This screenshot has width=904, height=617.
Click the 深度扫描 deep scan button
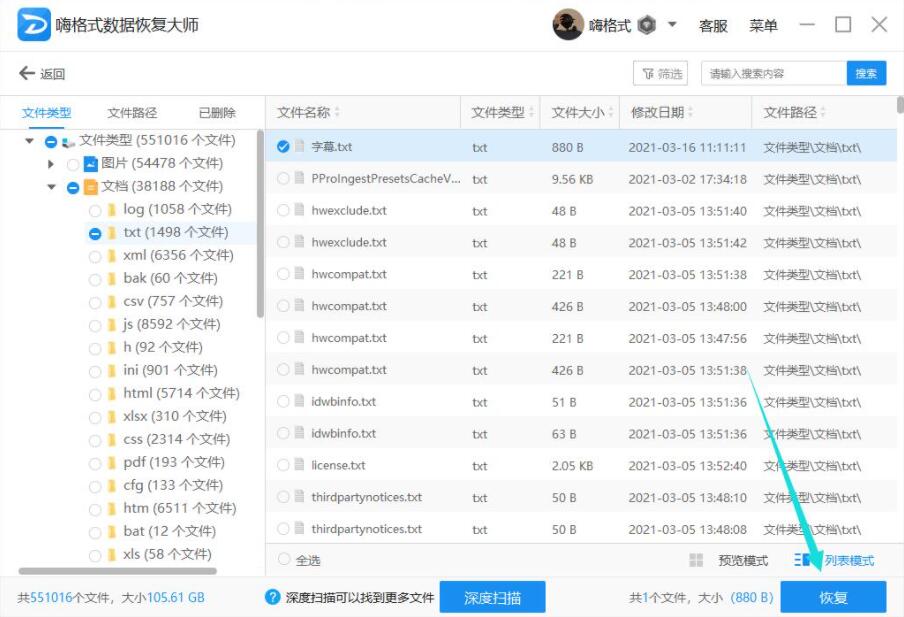492,597
